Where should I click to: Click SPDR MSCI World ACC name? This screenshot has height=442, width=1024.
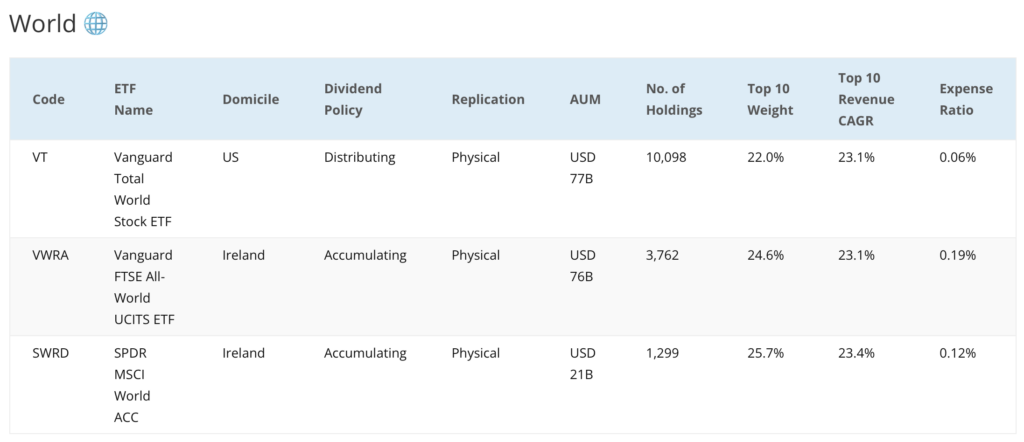pos(133,385)
